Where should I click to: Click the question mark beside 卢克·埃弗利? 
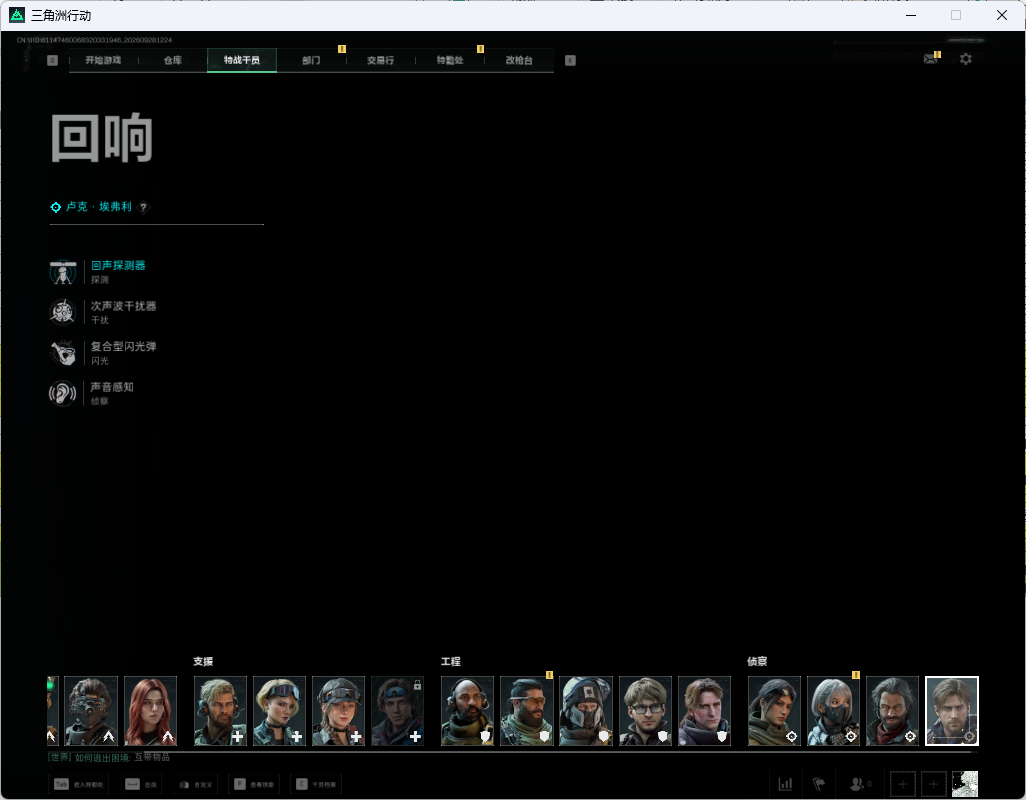pyautogui.click(x=143, y=207)
